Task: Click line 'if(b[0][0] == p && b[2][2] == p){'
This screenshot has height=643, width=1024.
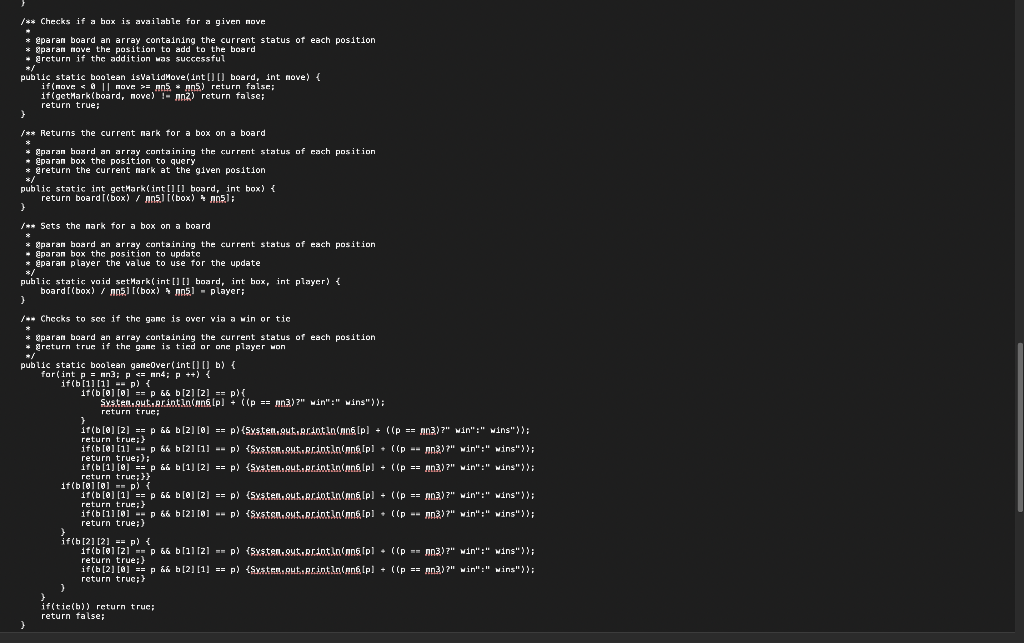Action: click(163, 393)
